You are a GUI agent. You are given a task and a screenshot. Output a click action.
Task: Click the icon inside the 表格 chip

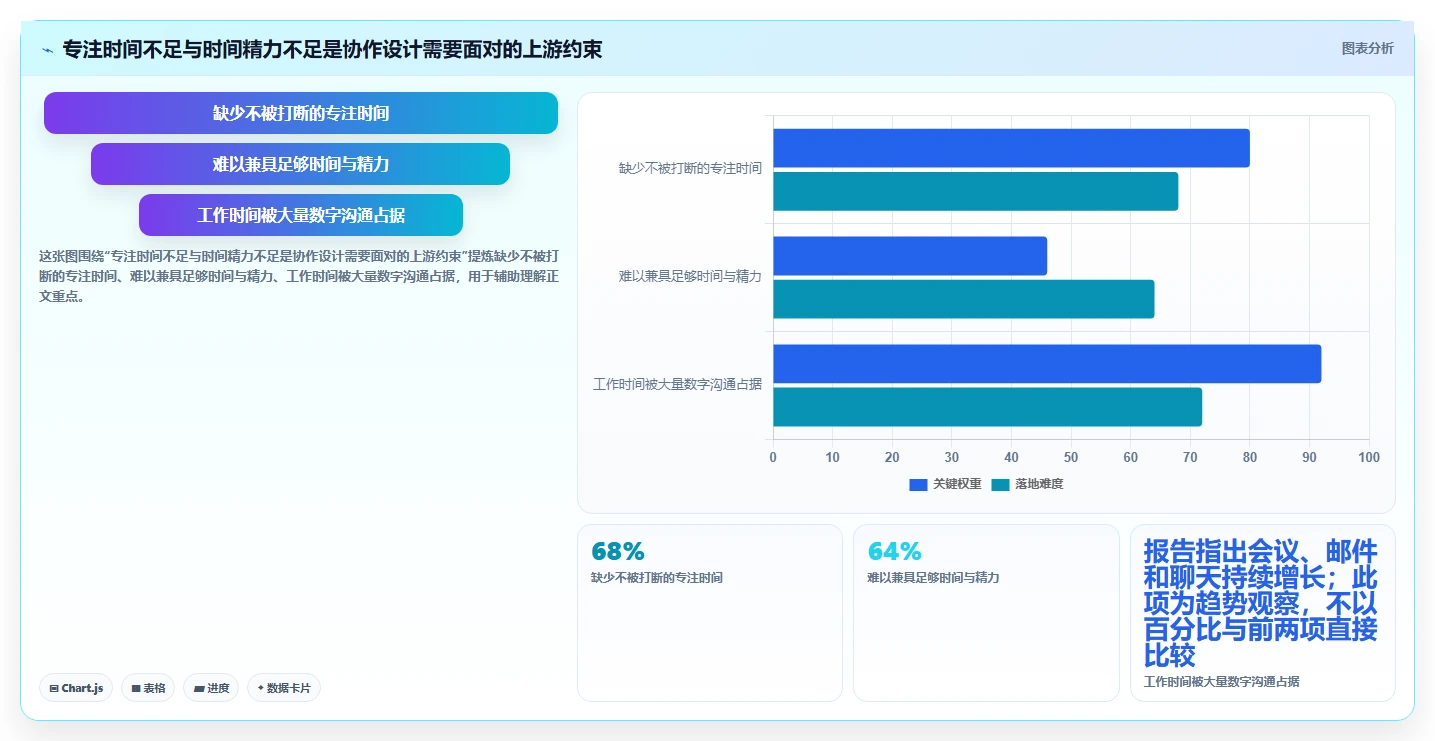pos(135,689)
